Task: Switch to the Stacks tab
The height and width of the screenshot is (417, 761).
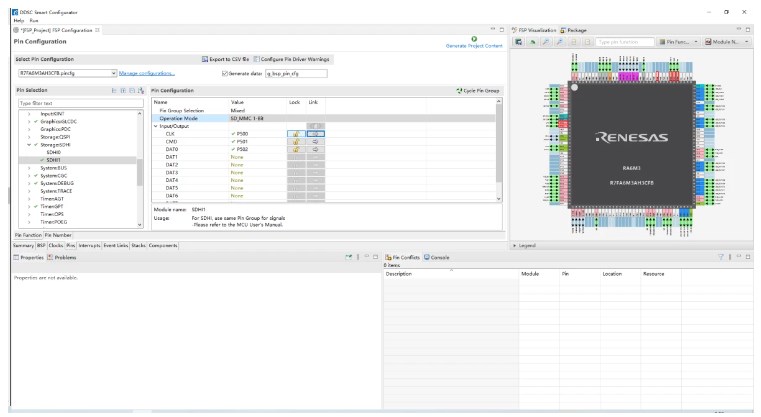Action: click(x=138, y=246)
